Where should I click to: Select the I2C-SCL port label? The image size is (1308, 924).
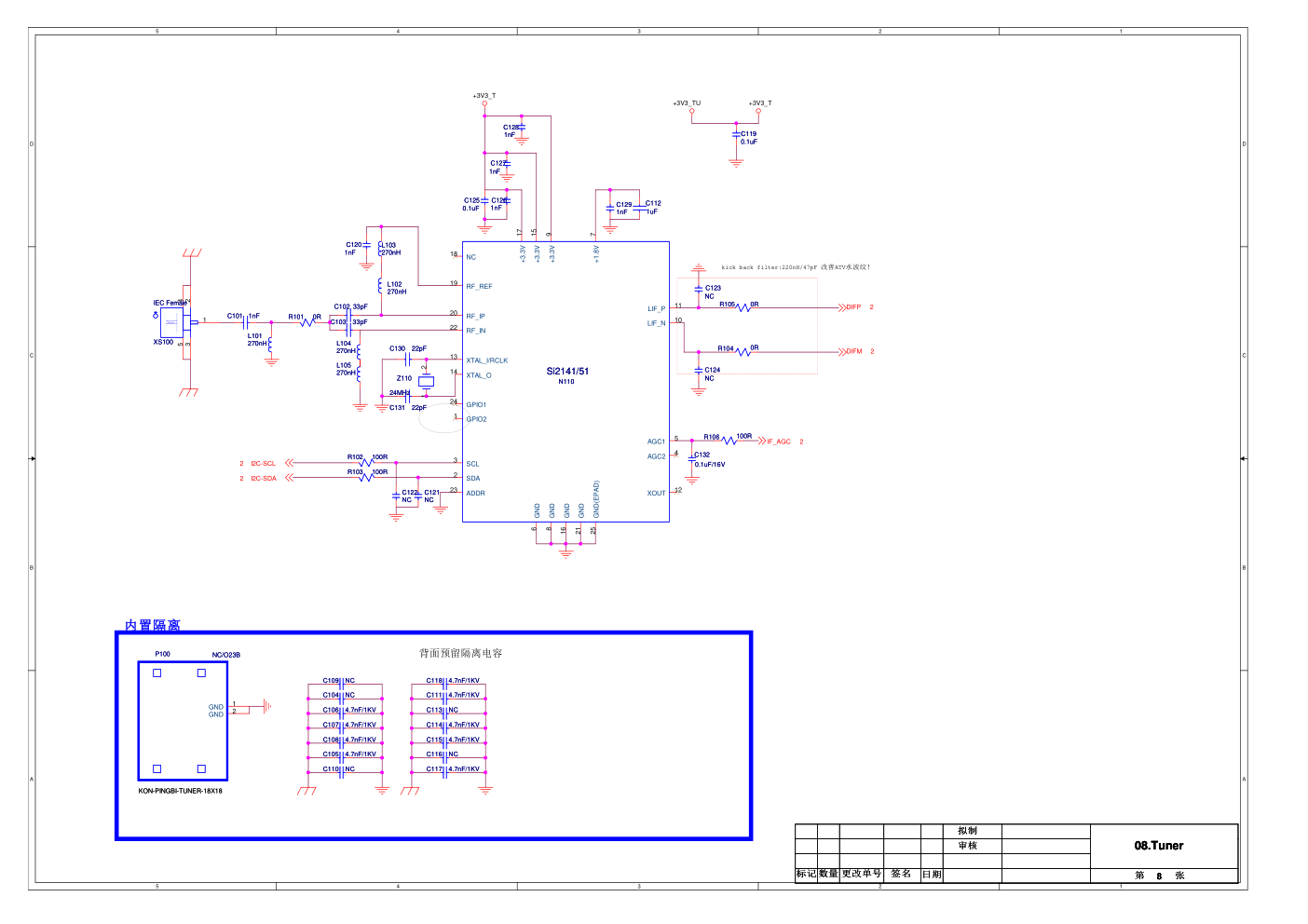(264, 463)
